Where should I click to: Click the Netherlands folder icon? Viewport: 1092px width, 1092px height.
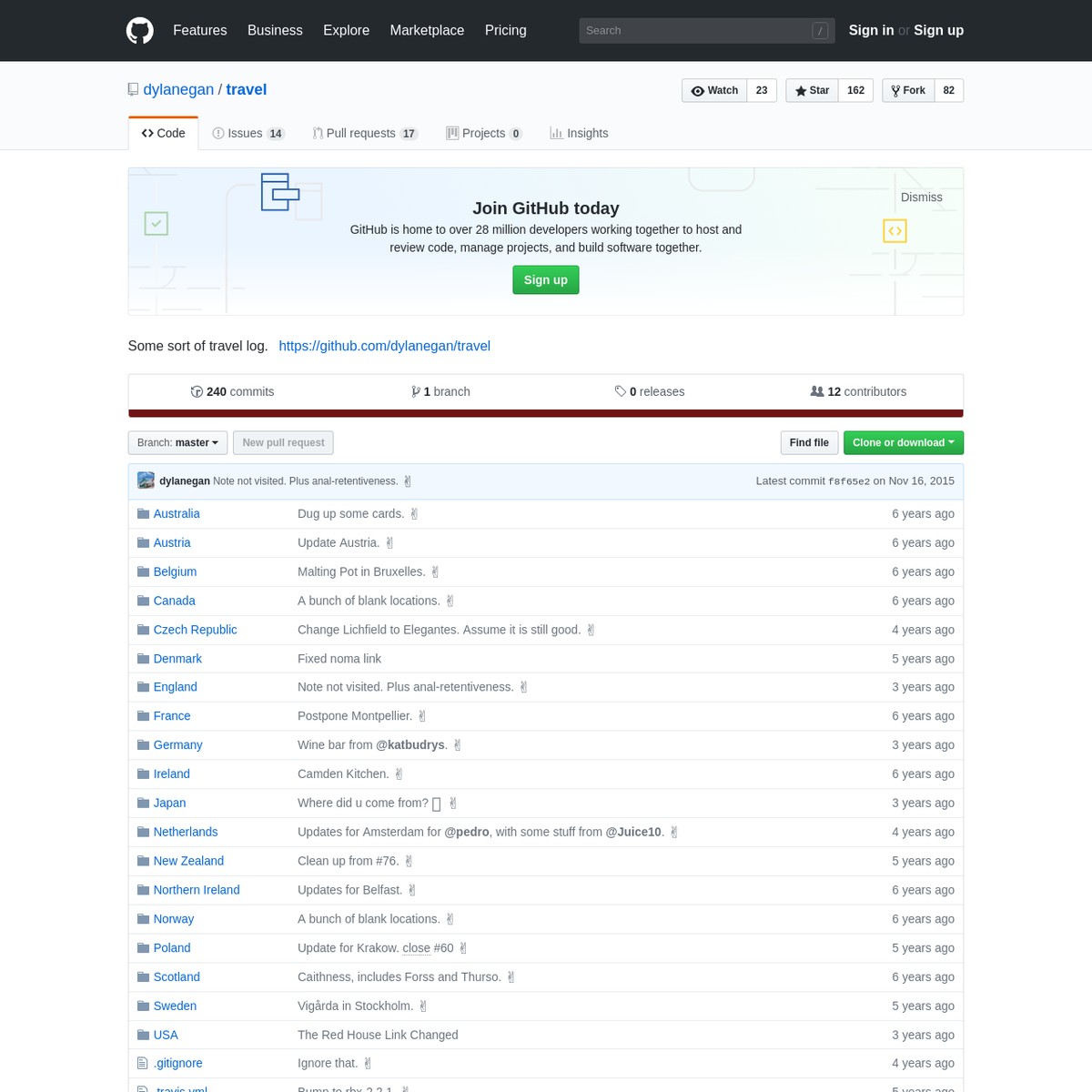pyautogui.click(x=143, y=832)
